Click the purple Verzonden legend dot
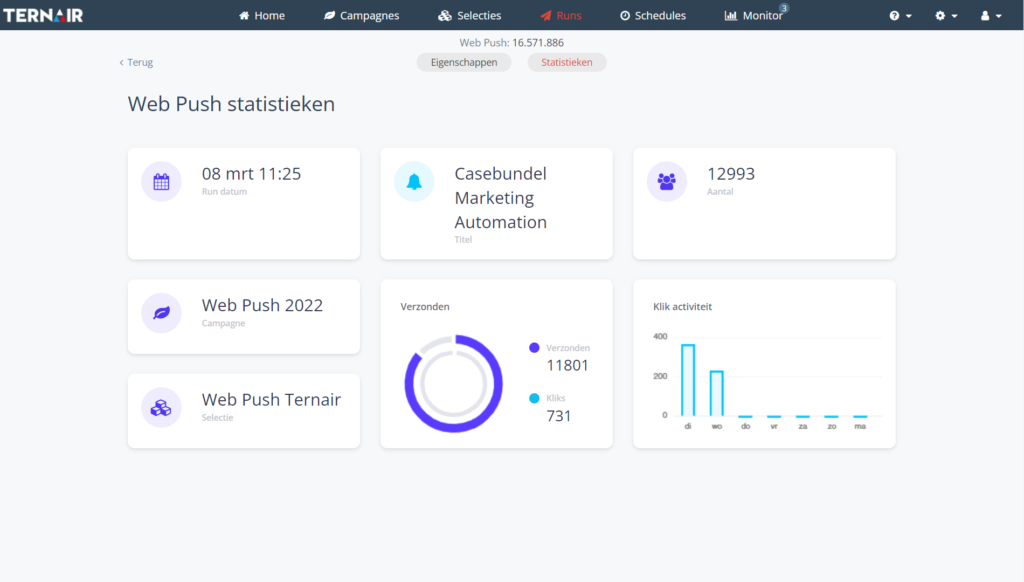 (534, 348)
